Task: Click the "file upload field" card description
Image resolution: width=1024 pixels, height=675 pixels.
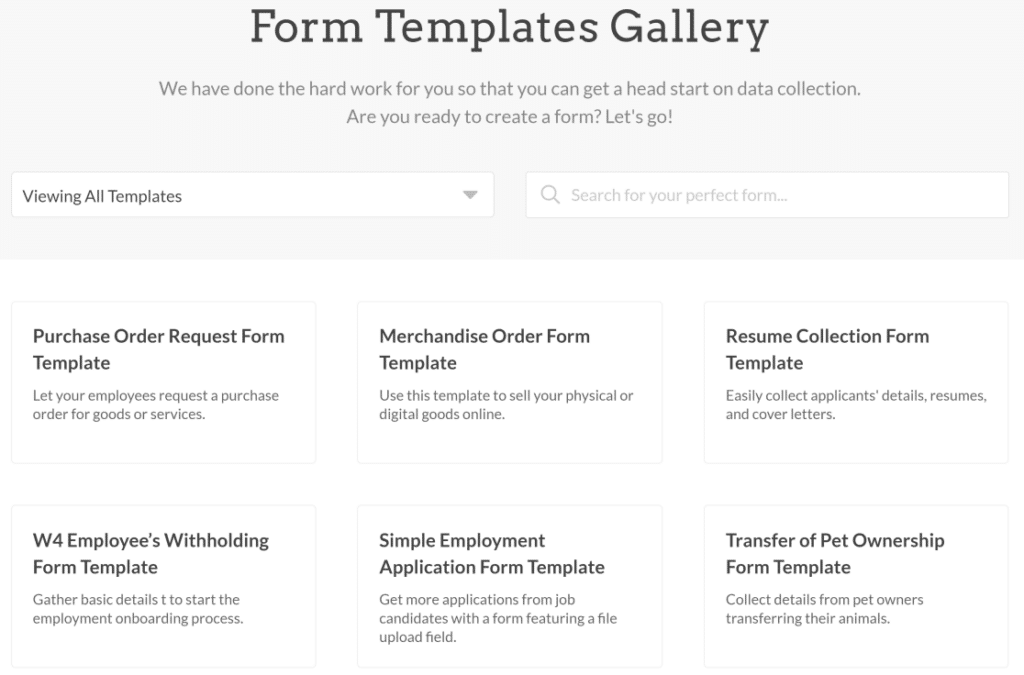Action: pyautogui.click(x=498, y=618)
